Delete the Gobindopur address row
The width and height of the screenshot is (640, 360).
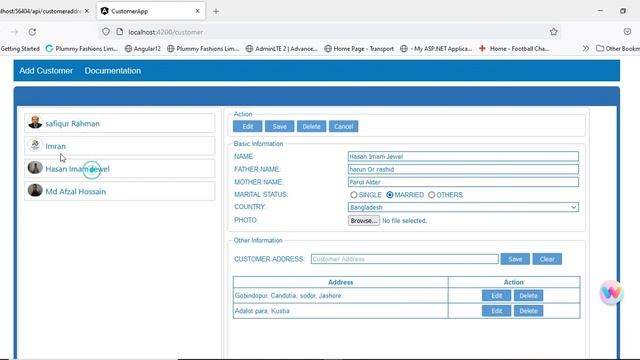click(528, 296)
